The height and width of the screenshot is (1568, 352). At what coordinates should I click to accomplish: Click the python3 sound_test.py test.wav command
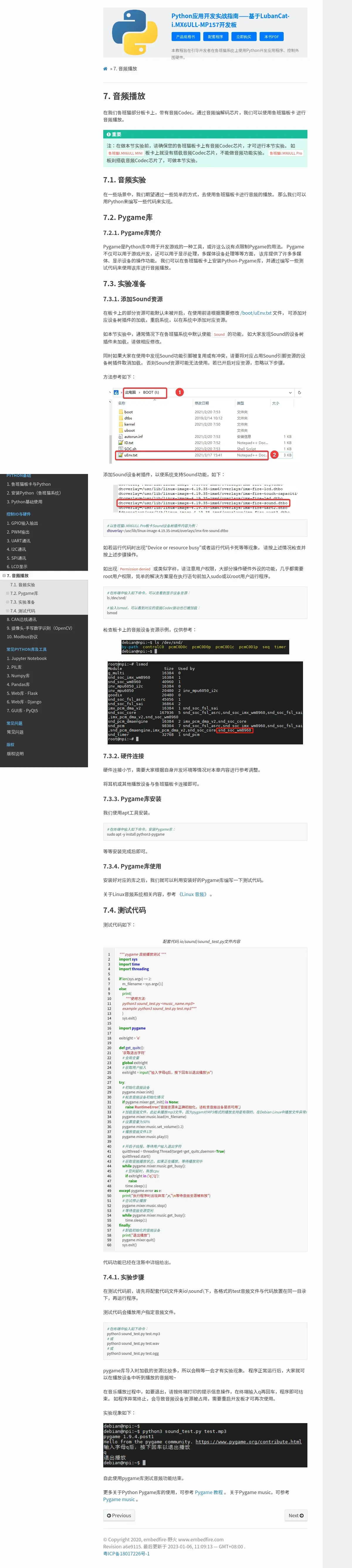coord(133,1343)
